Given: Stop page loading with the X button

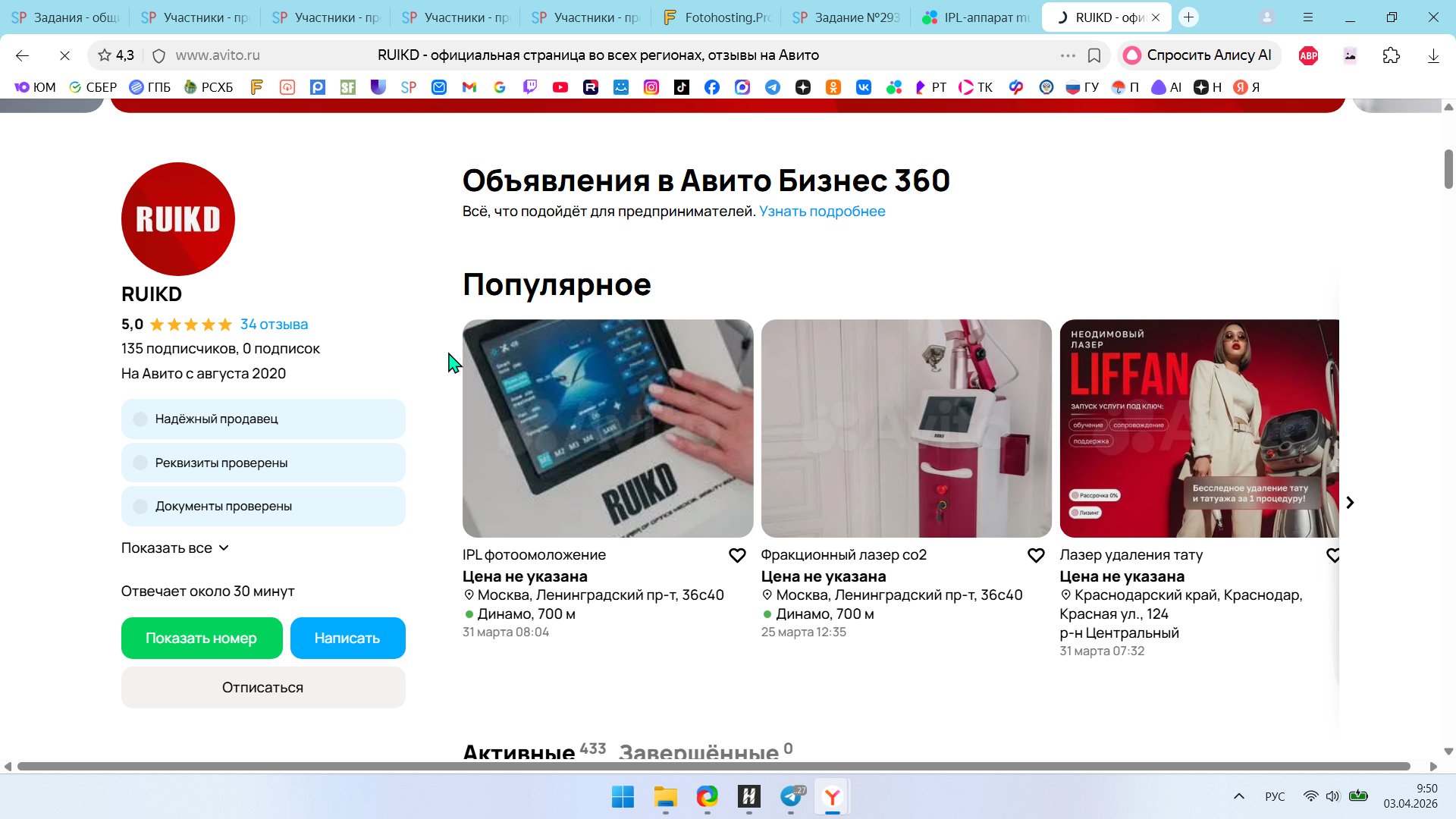Looking at the screenshot, I should (64, 55).
